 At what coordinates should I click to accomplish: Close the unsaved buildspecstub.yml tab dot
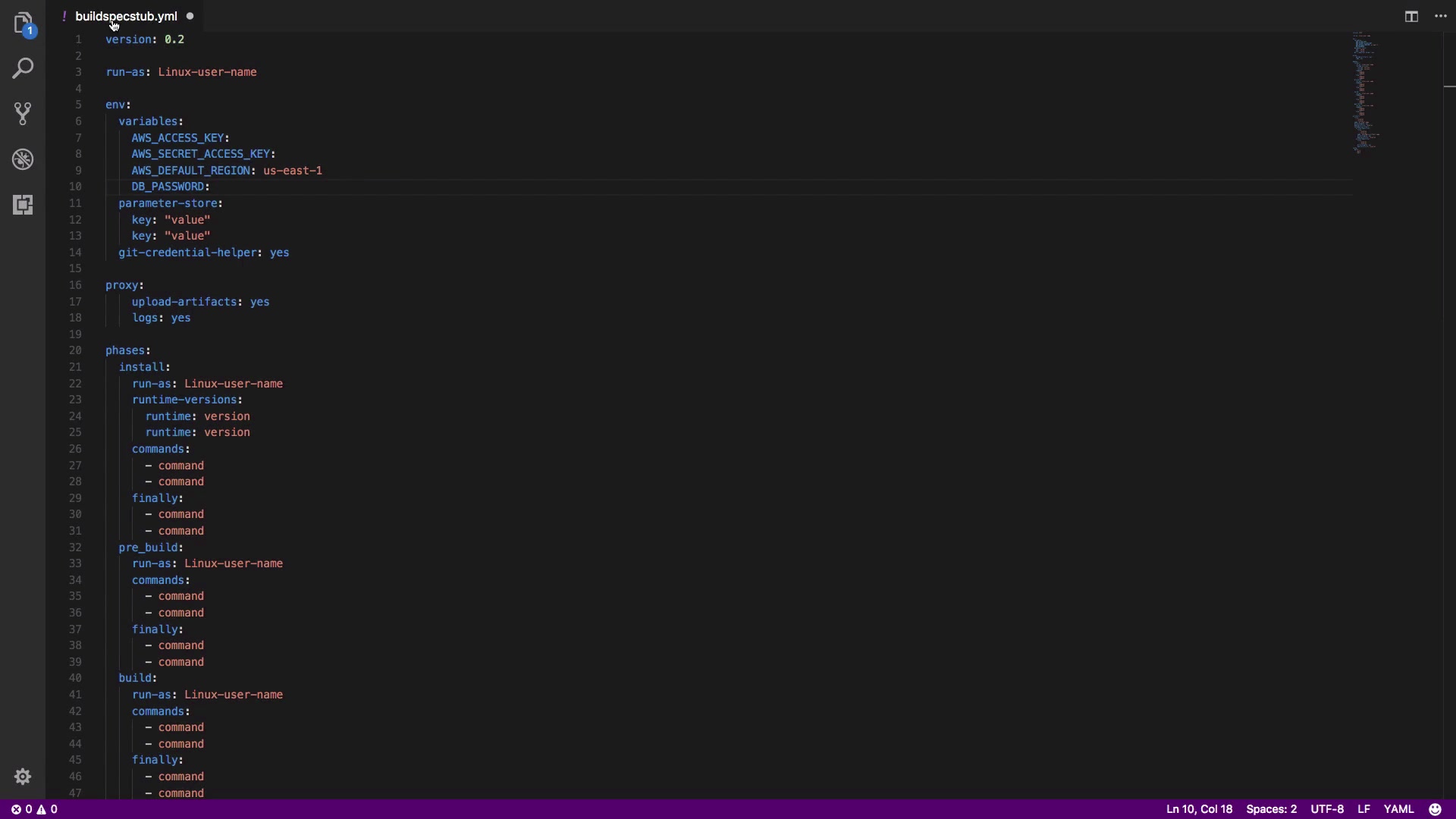point(190,16)
